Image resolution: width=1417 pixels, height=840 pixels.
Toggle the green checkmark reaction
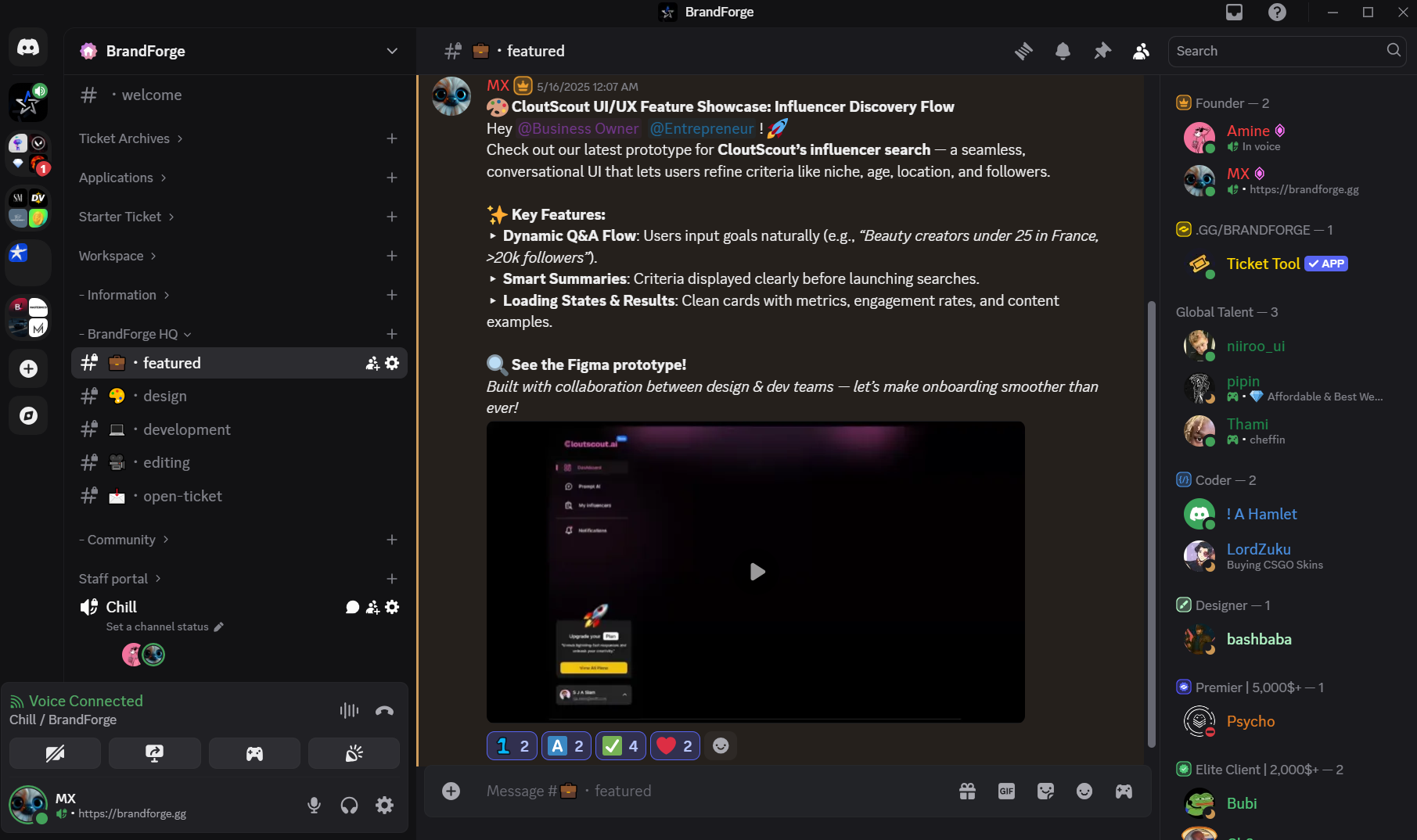[x=621, y=746]
